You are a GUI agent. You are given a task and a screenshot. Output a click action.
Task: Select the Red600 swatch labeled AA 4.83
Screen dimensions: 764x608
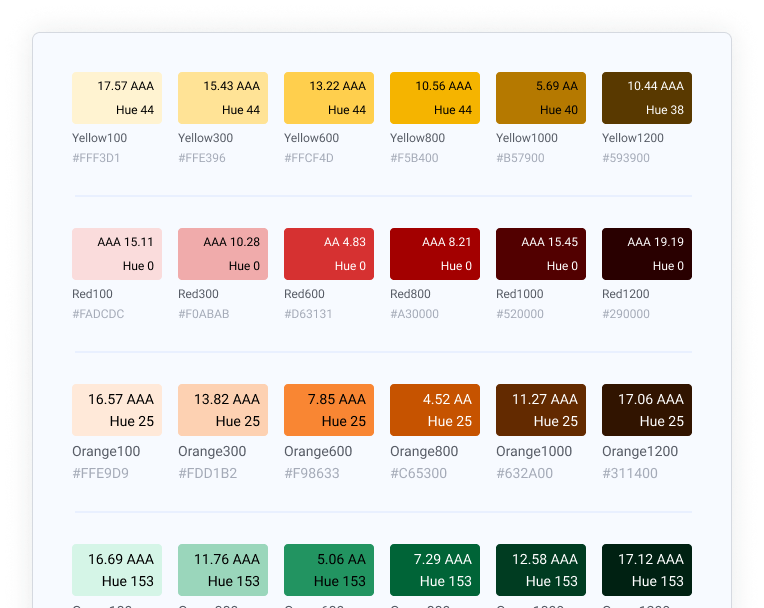[329, 254]
